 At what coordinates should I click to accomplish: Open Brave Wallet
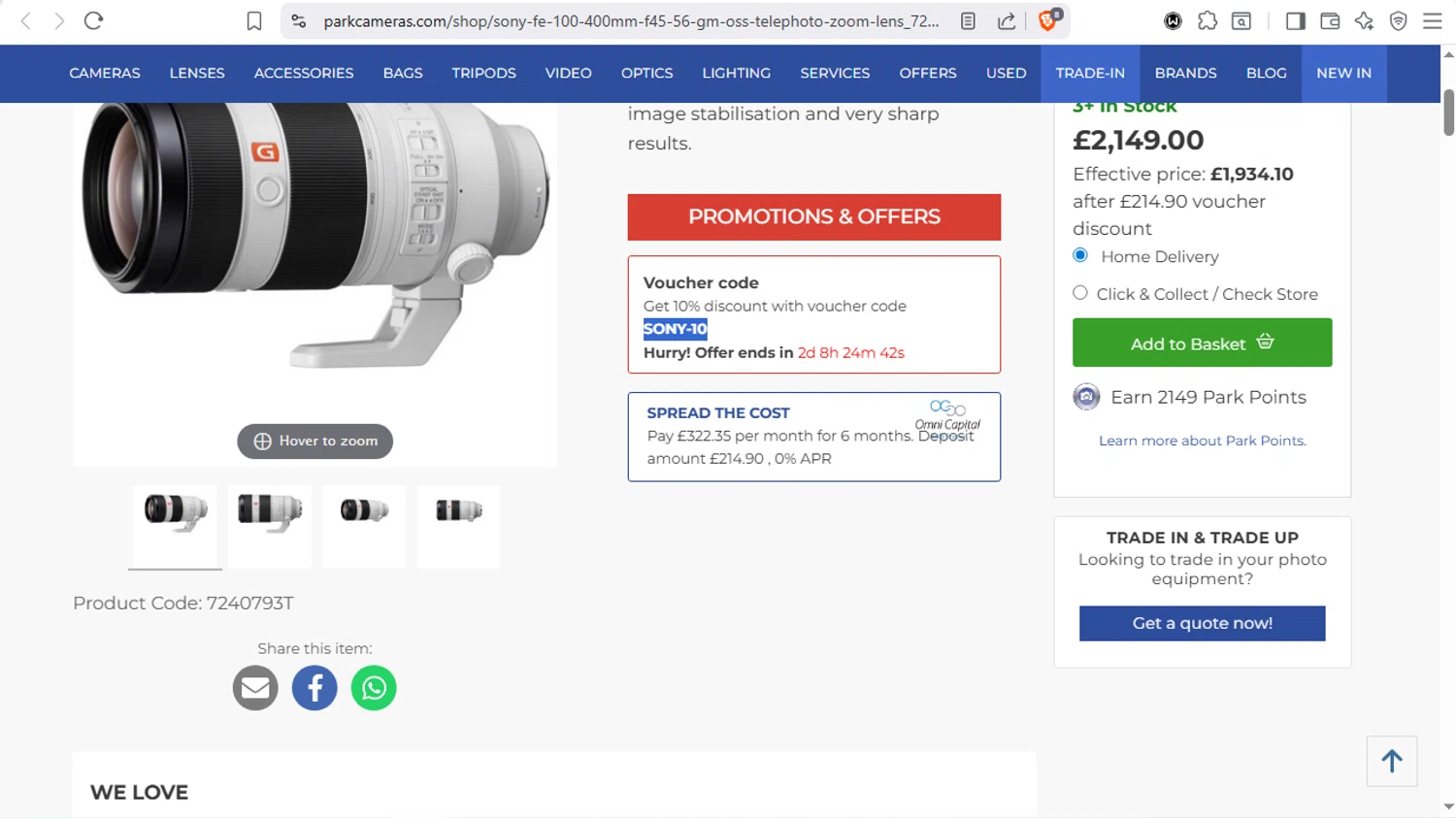point(1330,21)
